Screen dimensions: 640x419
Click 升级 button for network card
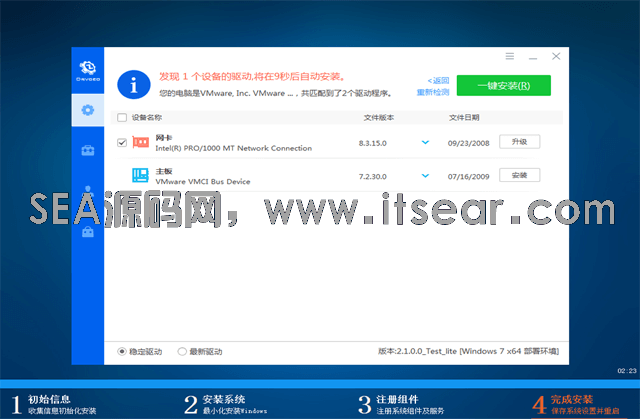coord(520,142)
